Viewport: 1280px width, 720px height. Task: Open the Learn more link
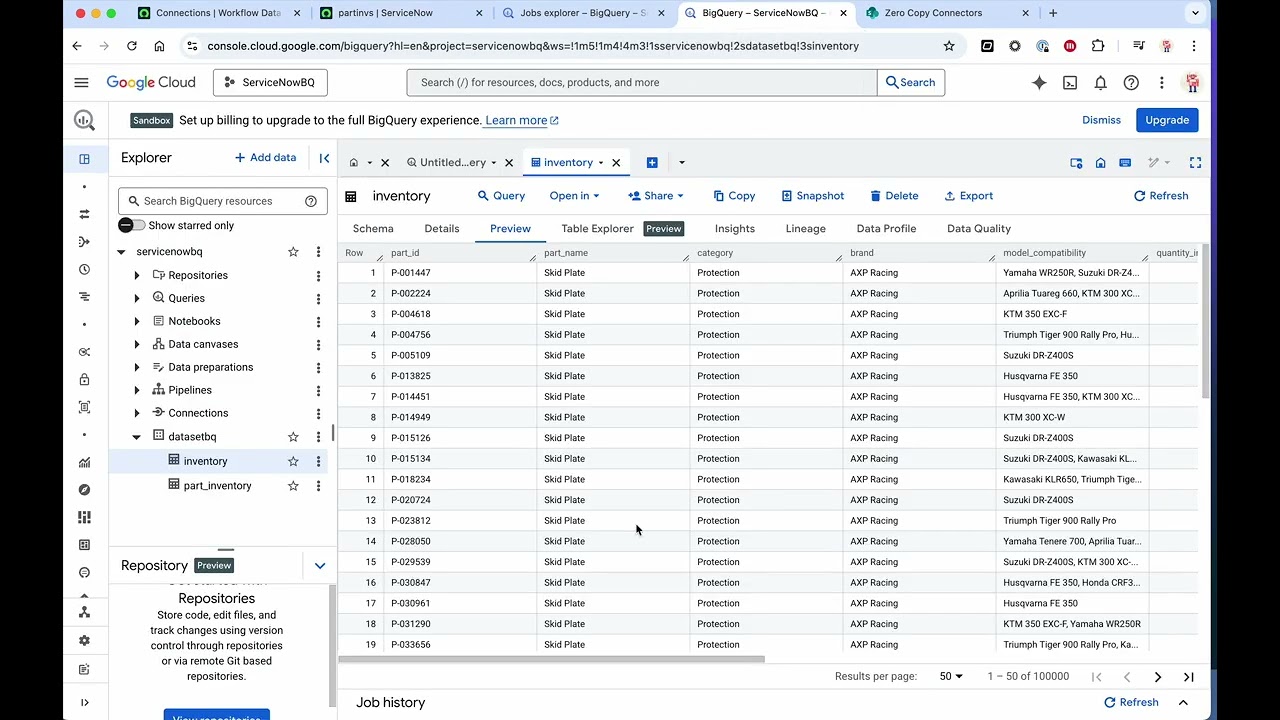(521, 120)
